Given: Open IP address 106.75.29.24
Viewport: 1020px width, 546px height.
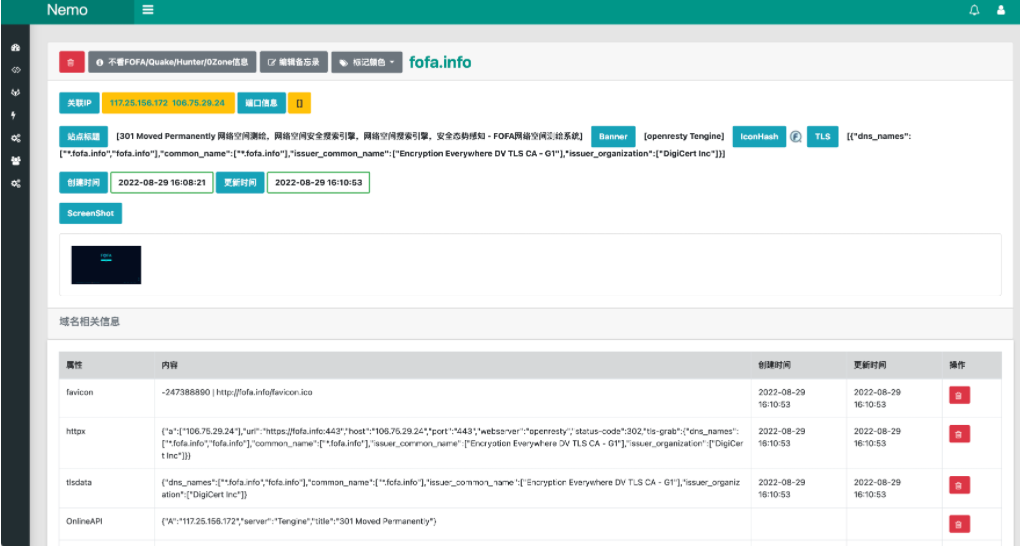Looking at the screenshot, I should point(198,103).
